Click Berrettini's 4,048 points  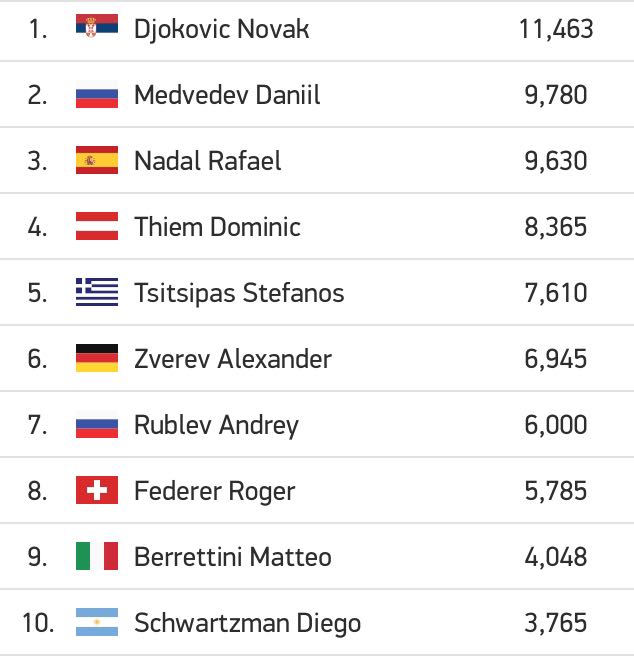click(x=556, y=557)
